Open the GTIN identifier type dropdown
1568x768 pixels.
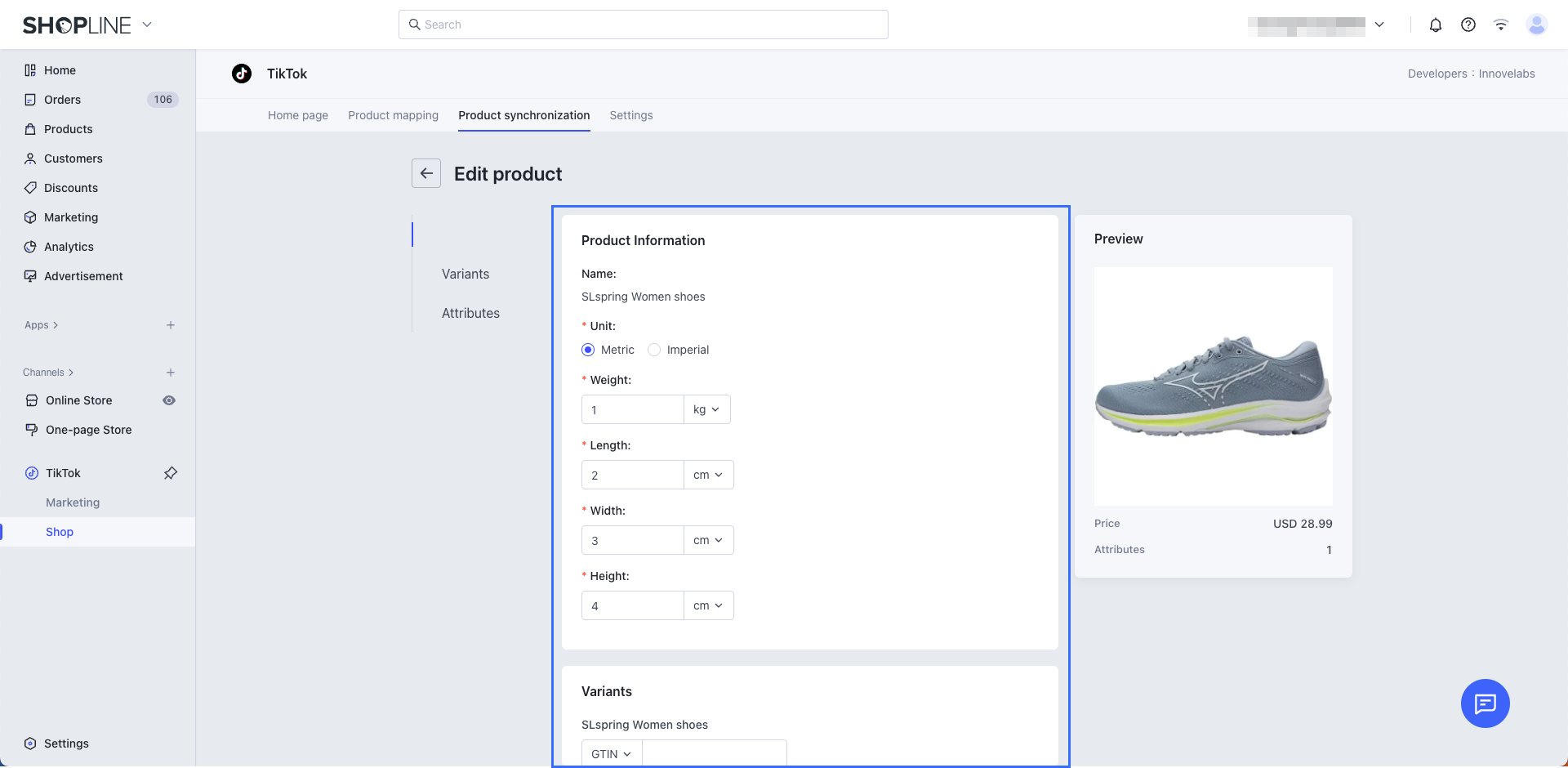coord(612,754)
